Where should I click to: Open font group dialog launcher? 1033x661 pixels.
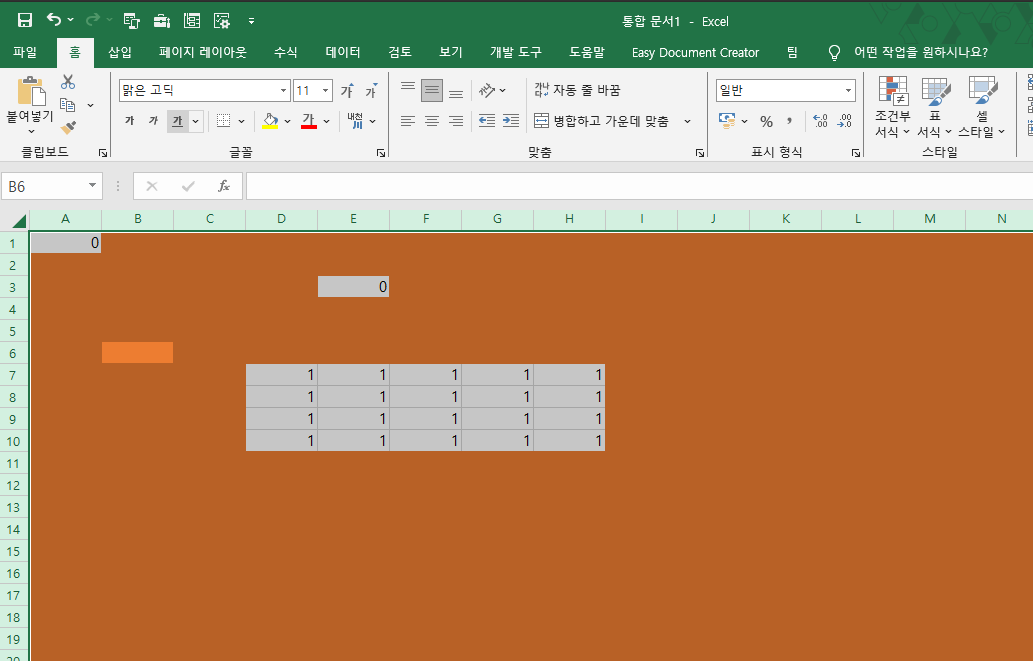(381, 153)
